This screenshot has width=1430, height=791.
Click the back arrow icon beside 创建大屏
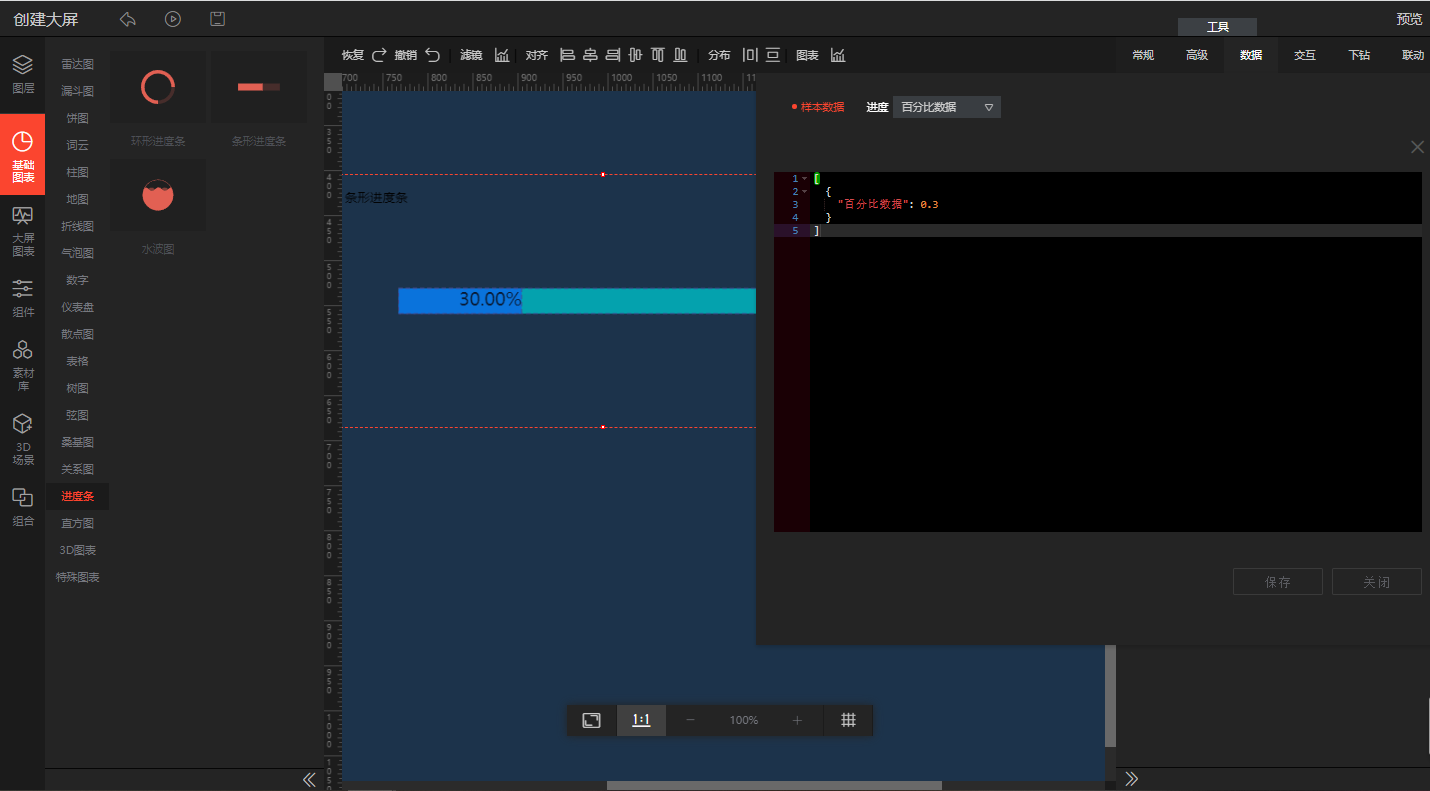128,19
